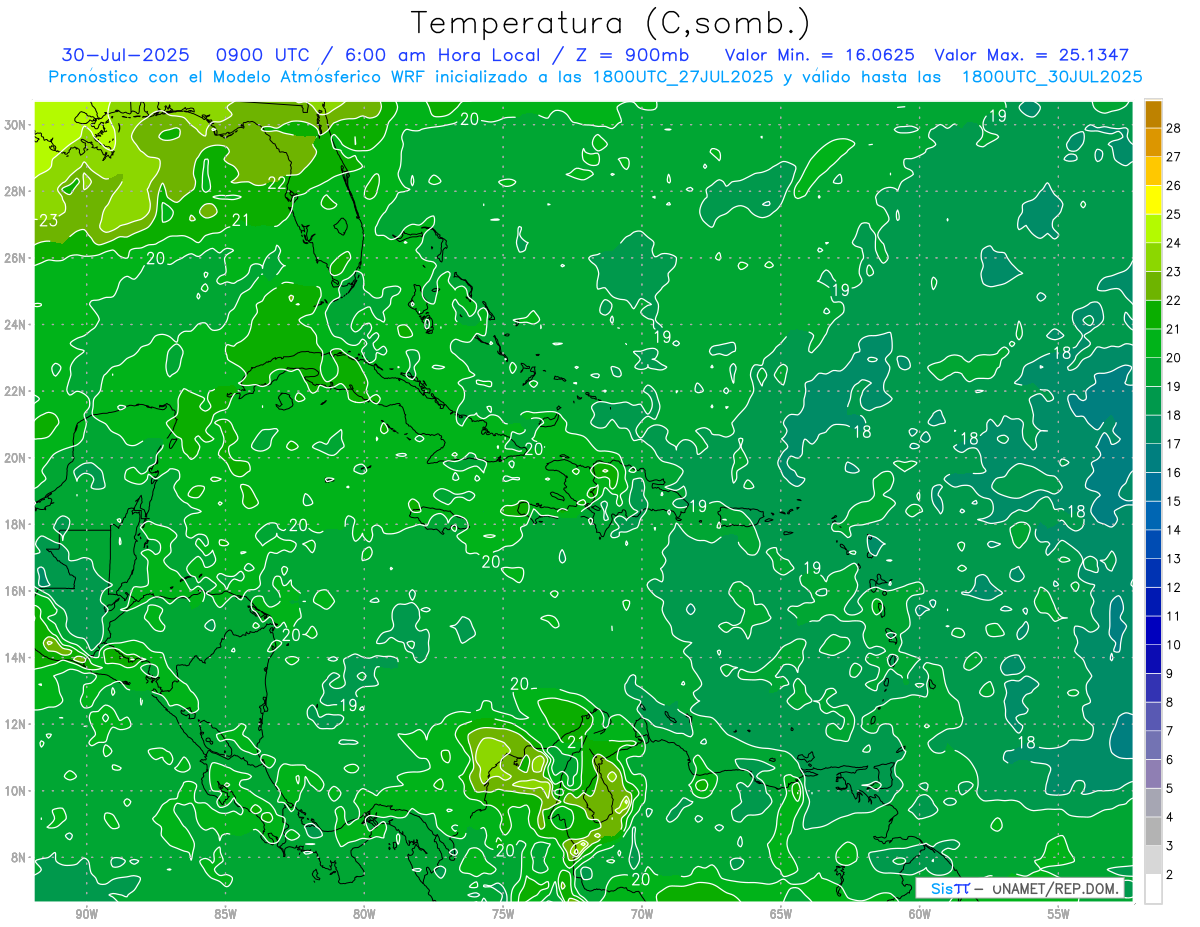Click the latitude label "14N"
The width and height of the screenshot is (1200, 927).
tap(17, 658)
